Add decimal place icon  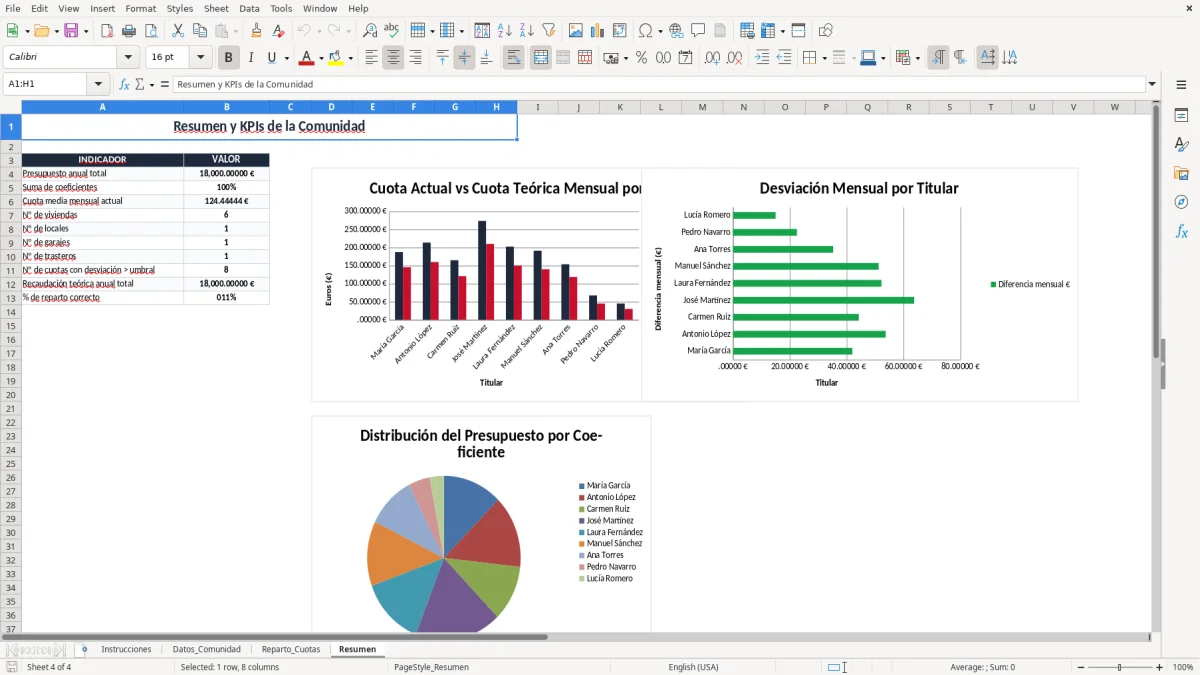click(x=712, y=58)
